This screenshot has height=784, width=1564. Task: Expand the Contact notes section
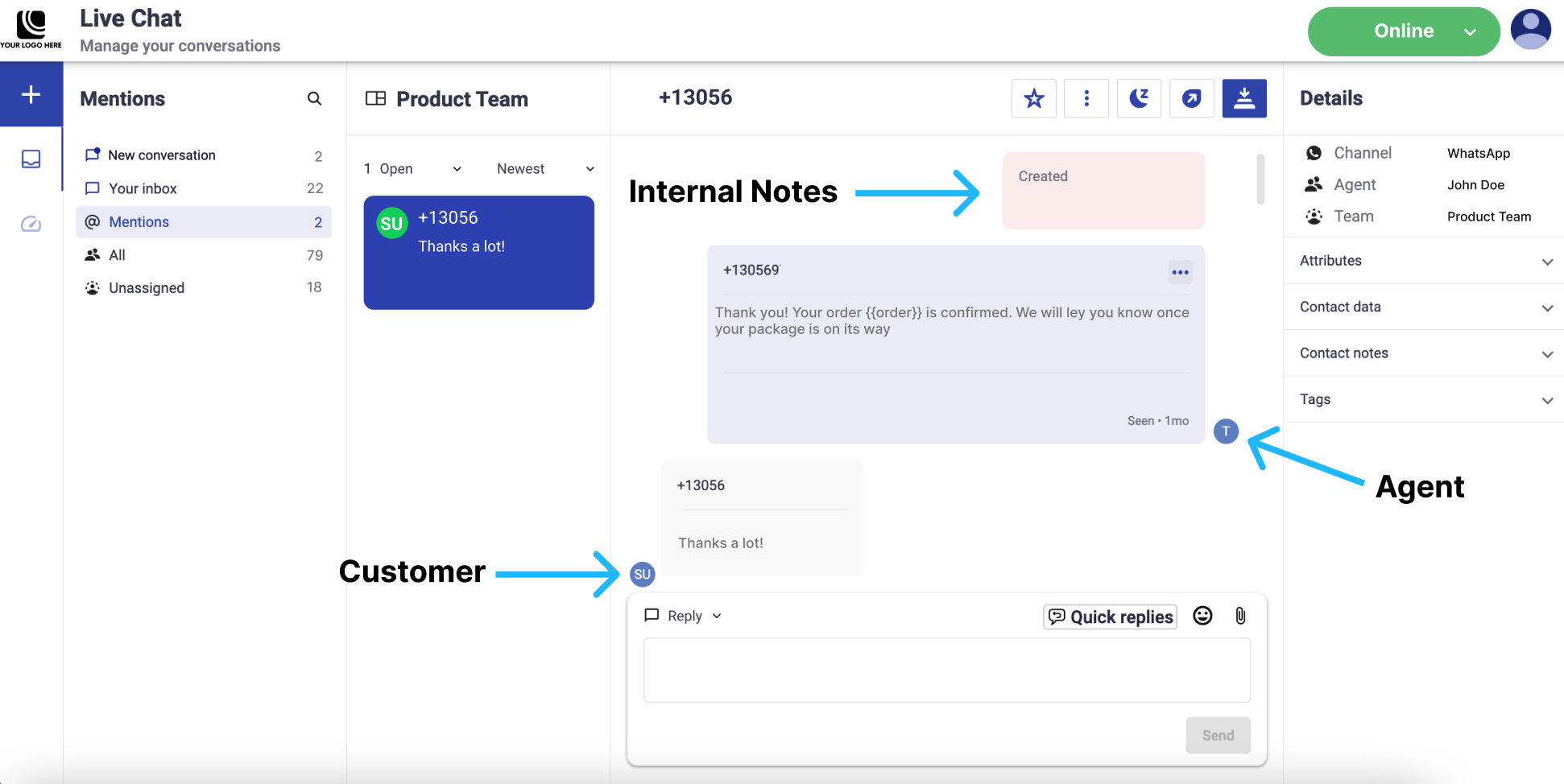click(x=1423, y=353)
